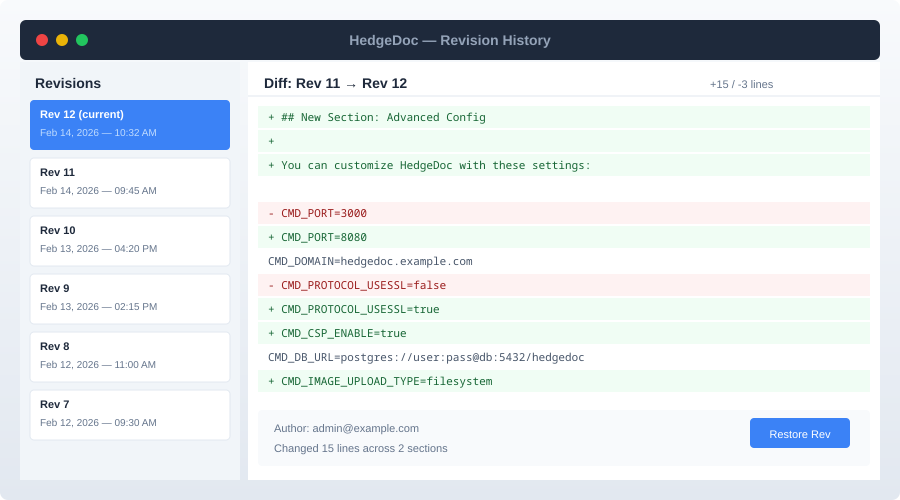Click the green maximize window button
900x500 pixels.
(x=82, y=40)
